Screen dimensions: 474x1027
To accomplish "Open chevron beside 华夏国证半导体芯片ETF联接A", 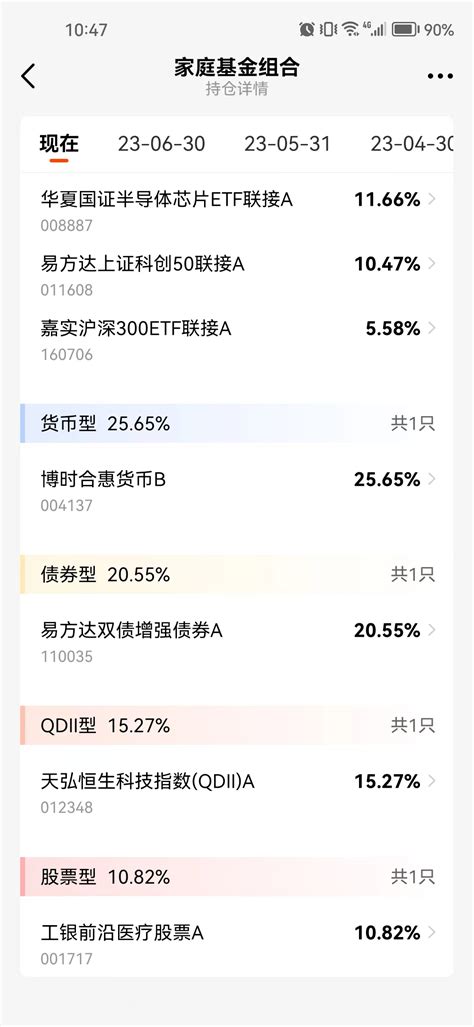I will (432, 200).
